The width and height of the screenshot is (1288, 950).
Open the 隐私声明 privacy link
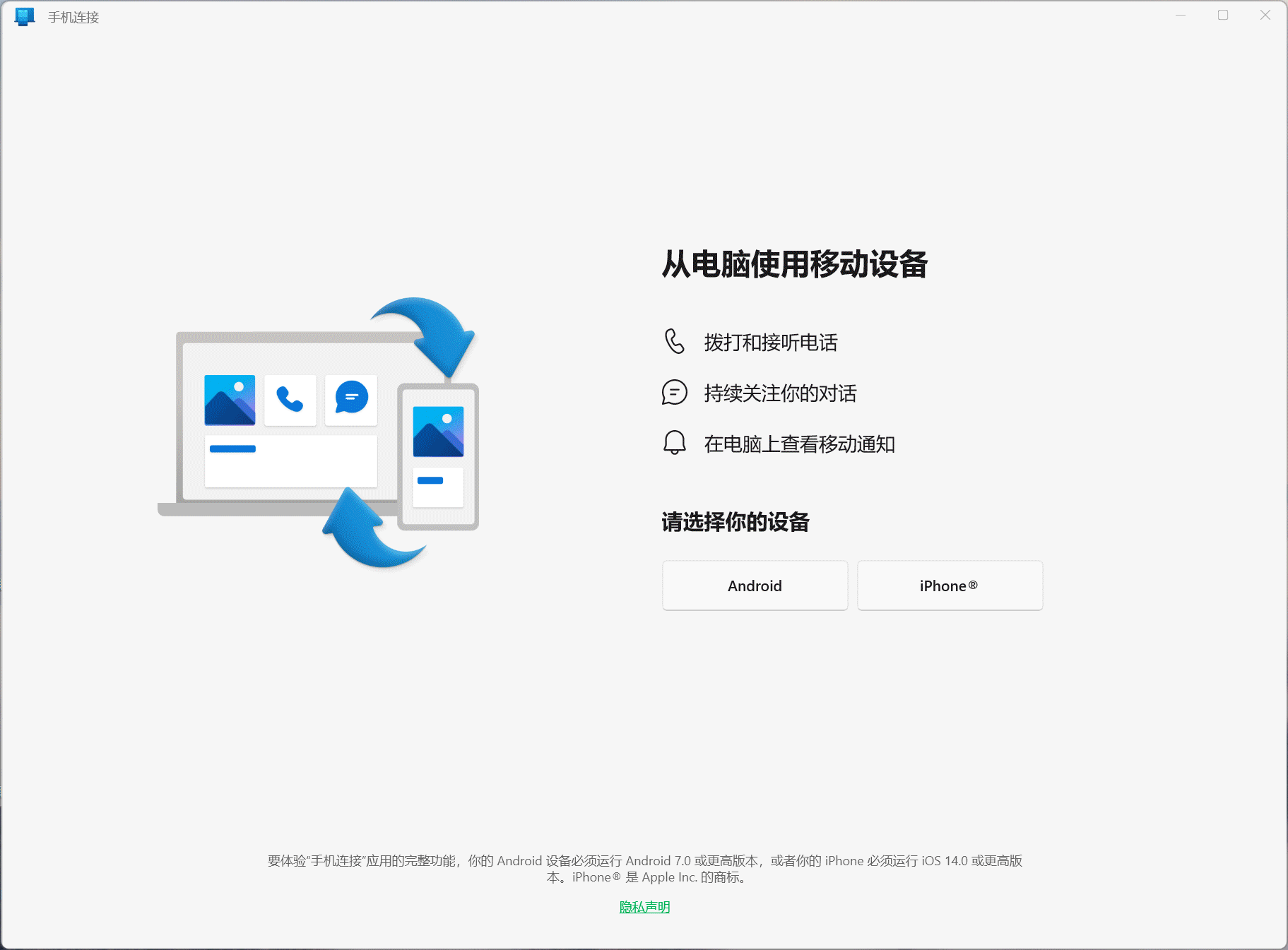pos(644,907)
